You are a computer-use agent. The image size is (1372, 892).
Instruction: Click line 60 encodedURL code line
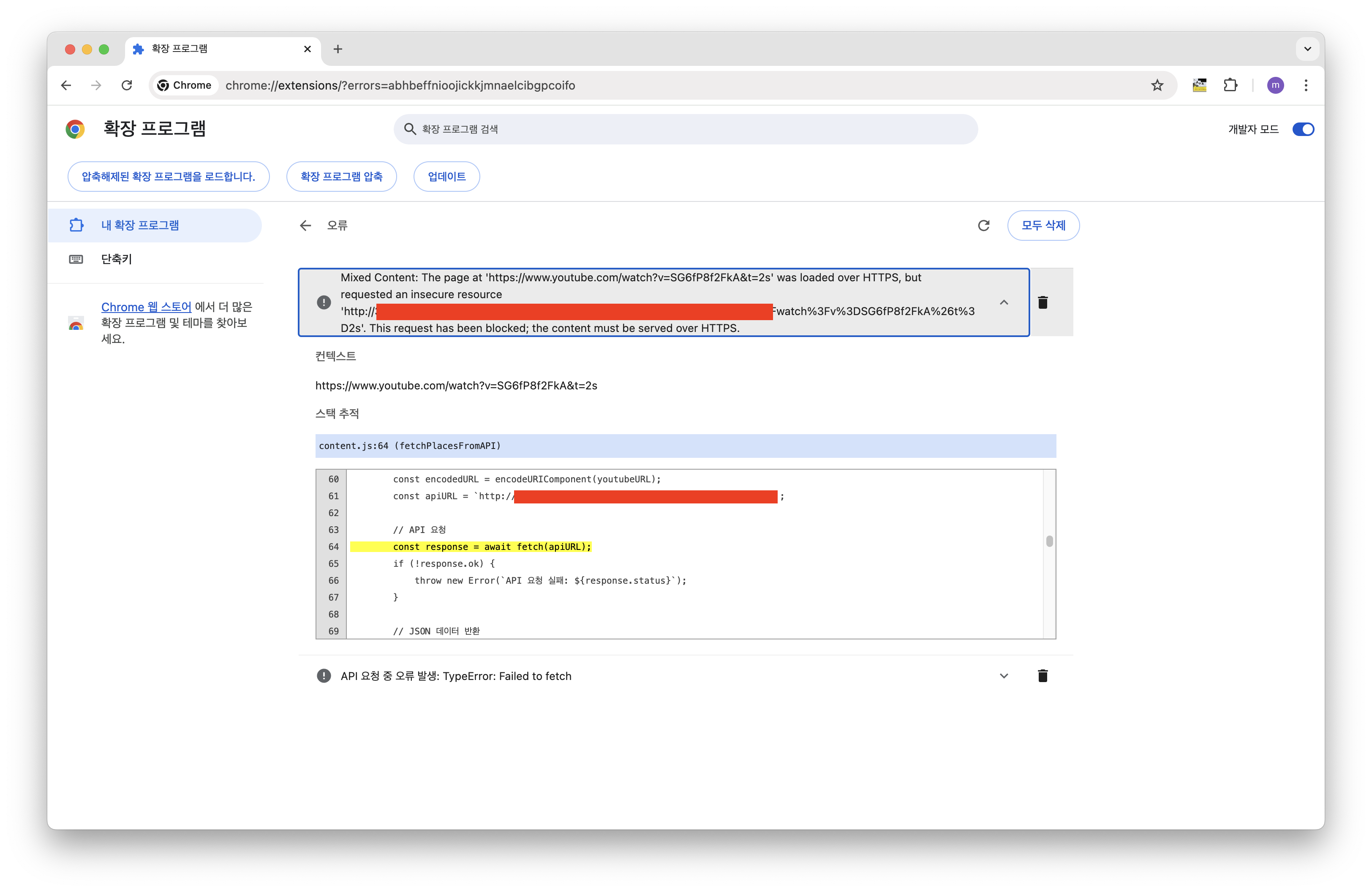pos(527,479)
